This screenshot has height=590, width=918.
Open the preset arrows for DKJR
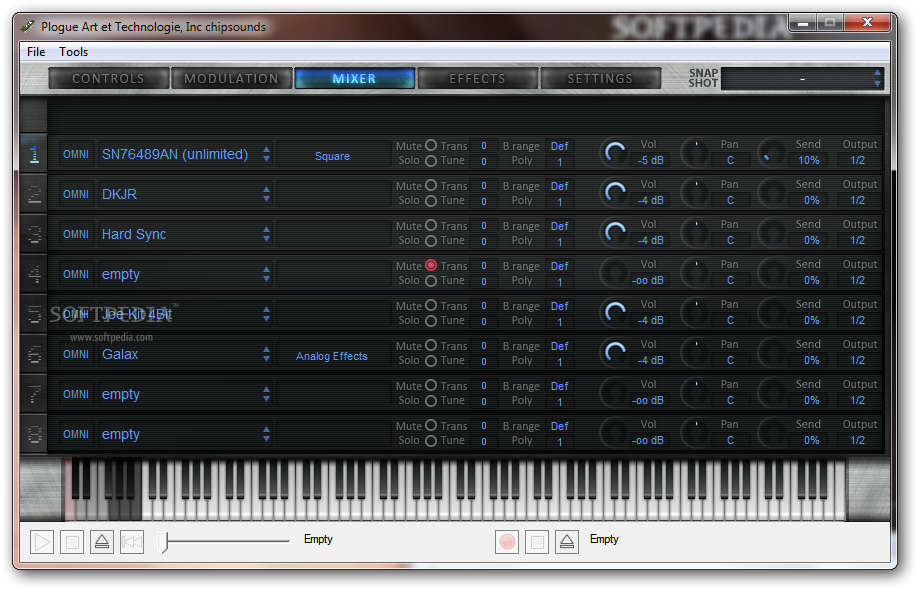click(x=266, y=194)
